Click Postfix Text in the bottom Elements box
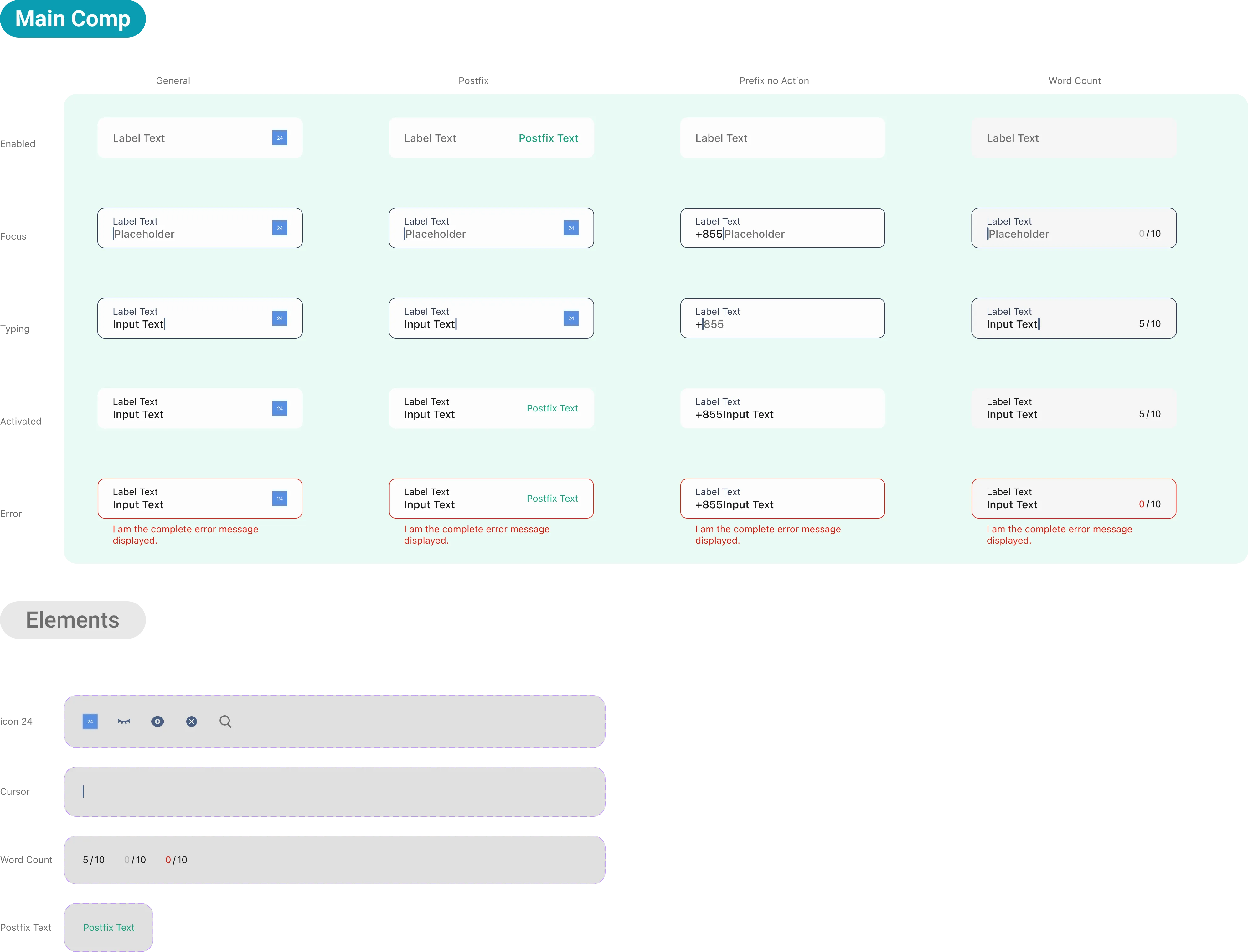 (x=109, y=927)
